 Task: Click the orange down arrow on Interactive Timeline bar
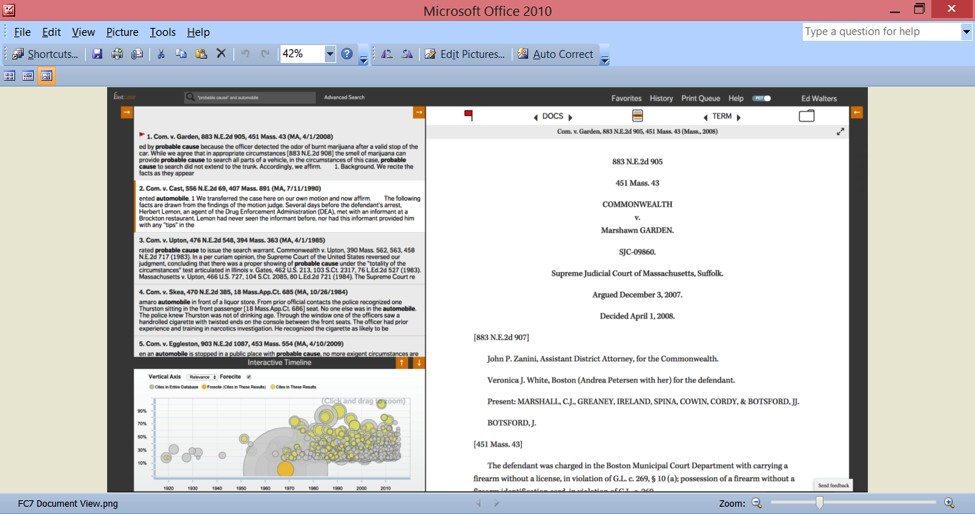[x=419, y=362]
